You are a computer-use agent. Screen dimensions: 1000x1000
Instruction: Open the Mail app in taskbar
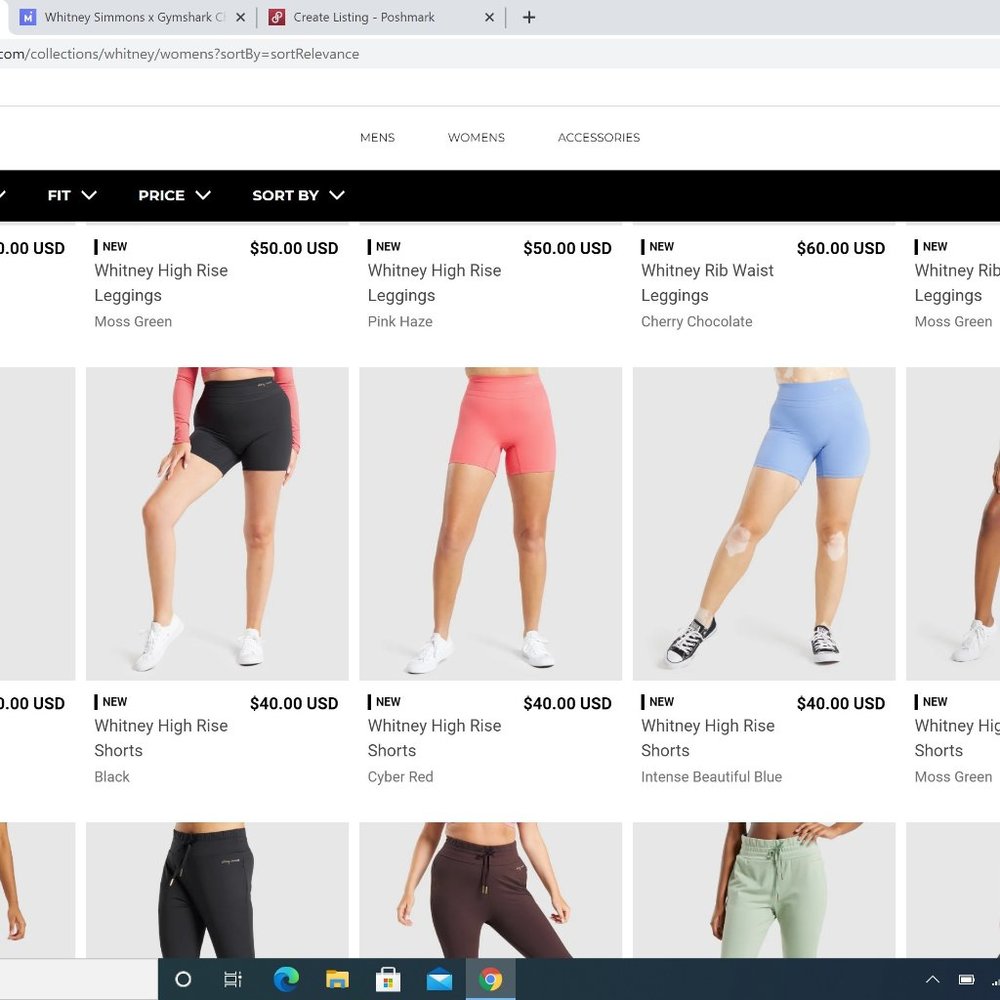(439, 979)
